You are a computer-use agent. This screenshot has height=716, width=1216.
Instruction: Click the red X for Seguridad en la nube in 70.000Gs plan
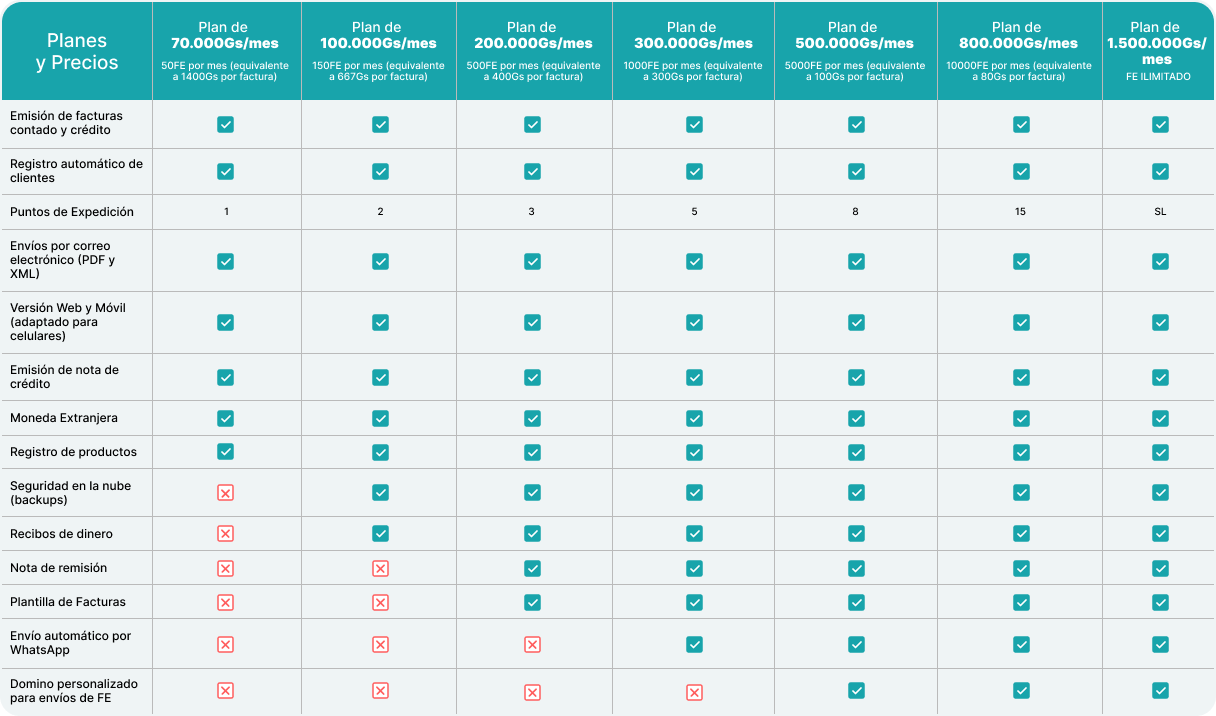pyautogui.click(x=226, y=492)
